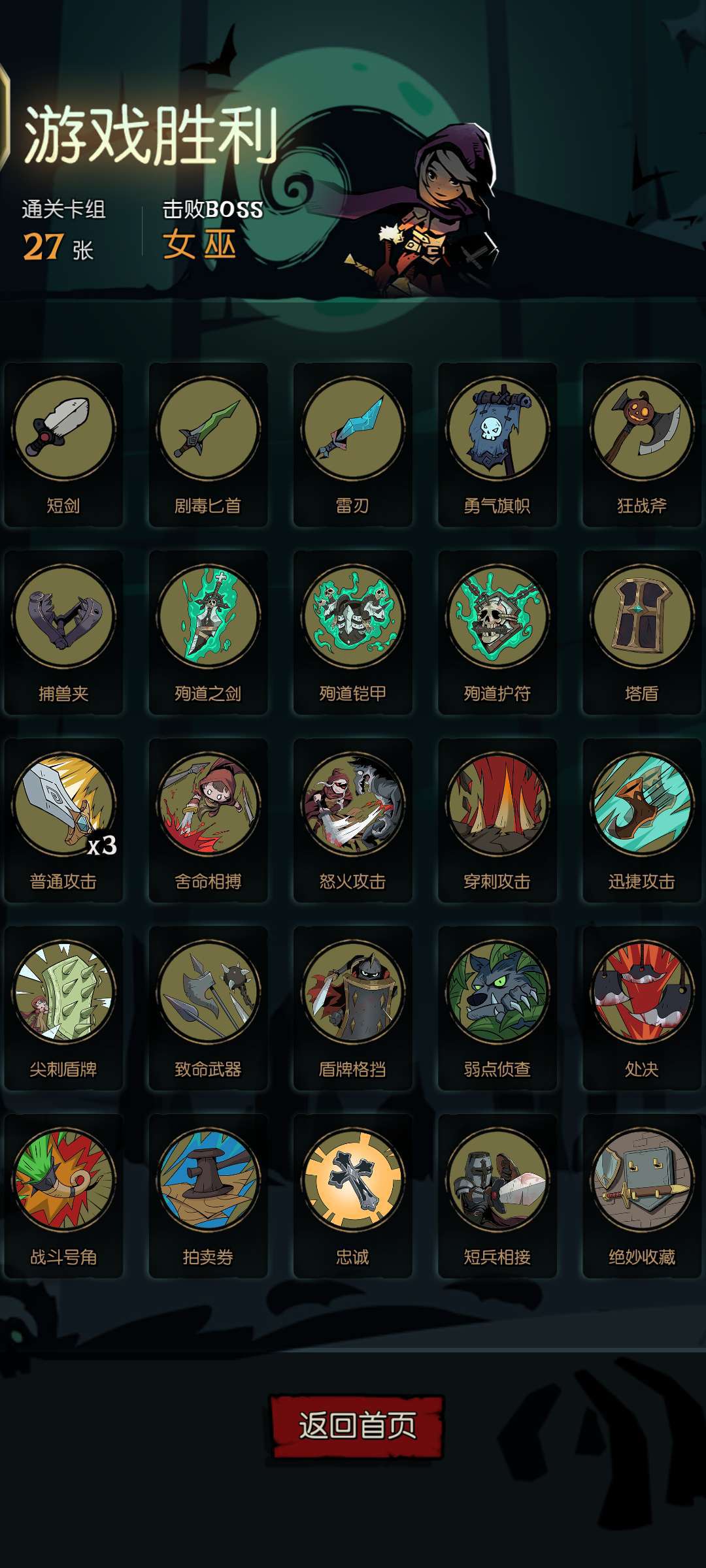The image size is (706, 1568).
Task: View the 殉道护符 skull amulet card
Action: click(497, 632)
